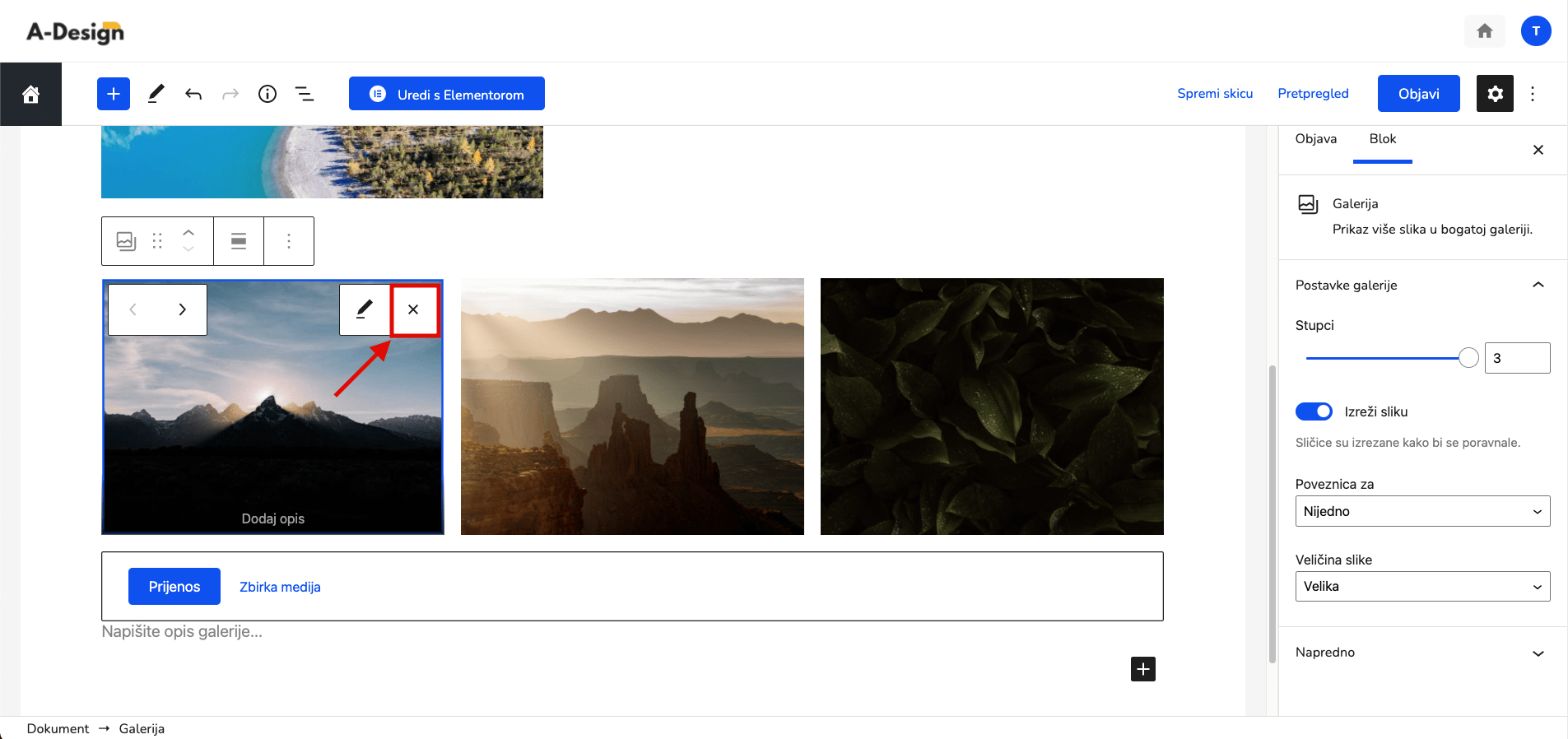Click the Stupci columns slider handle
The height and width of the screenshot is (739, 1568).
pyautogui.click(x=1468, y=358)
